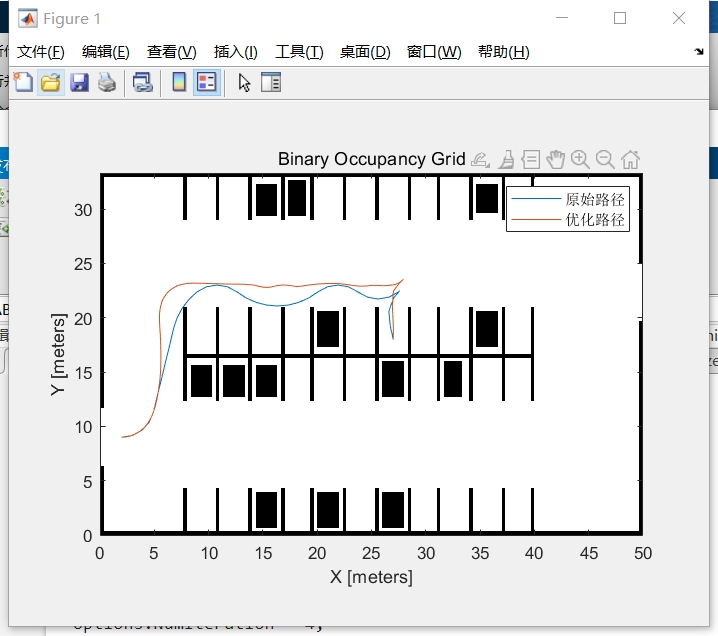
Task: Select the Edit Plot arrow tool
Action: tap(244, 83)
